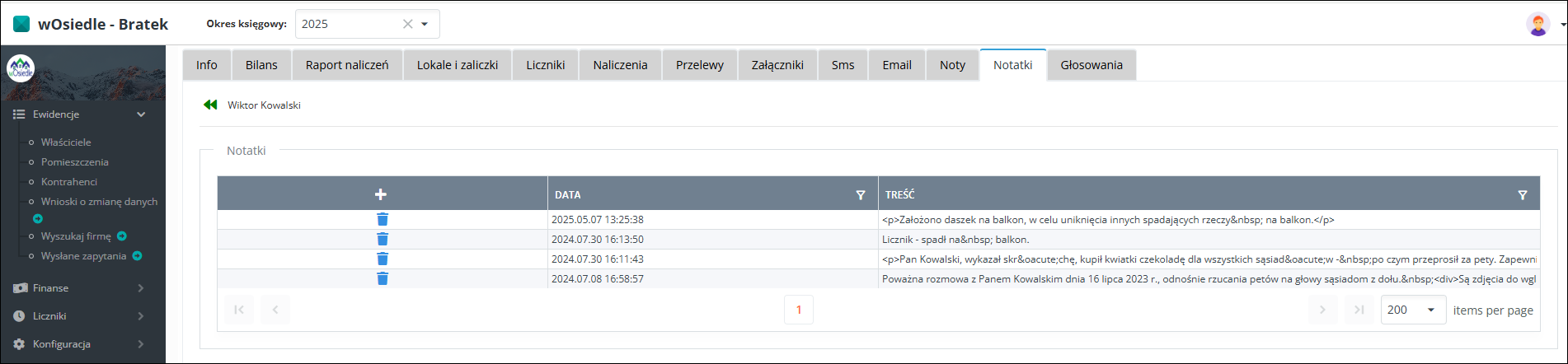Select page 1 in the pager

(x=798, y=310)
